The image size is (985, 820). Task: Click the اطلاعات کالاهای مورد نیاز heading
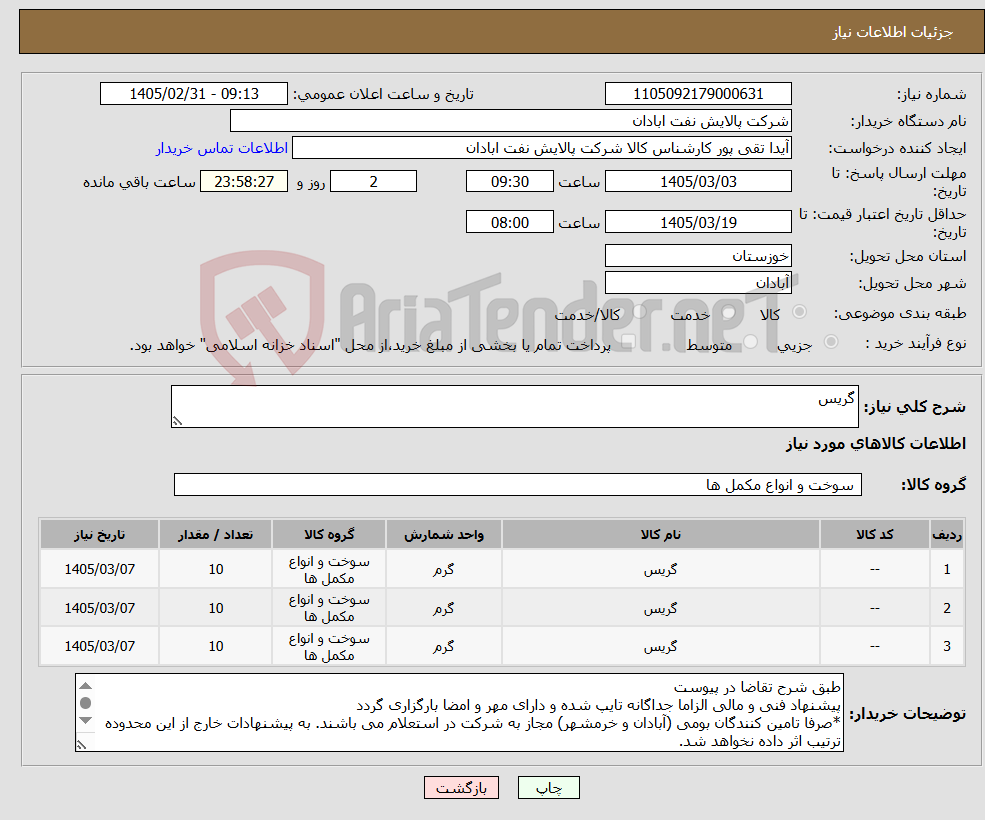pos(876,444)
